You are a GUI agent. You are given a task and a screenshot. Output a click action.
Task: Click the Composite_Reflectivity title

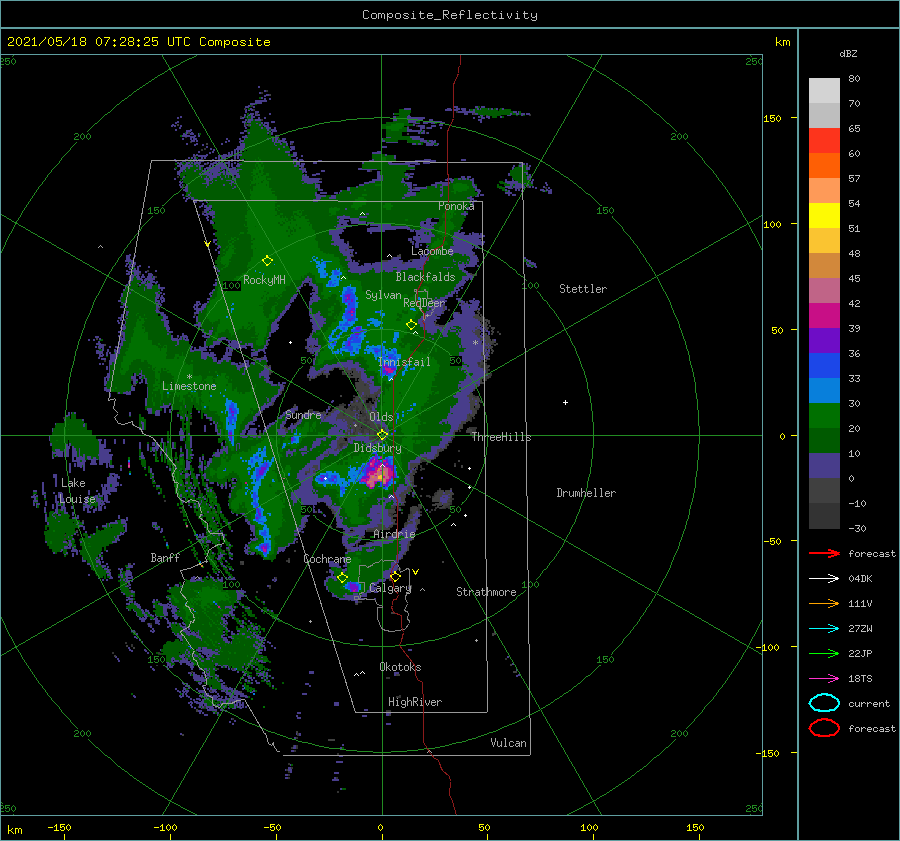[x=450, y=15]
